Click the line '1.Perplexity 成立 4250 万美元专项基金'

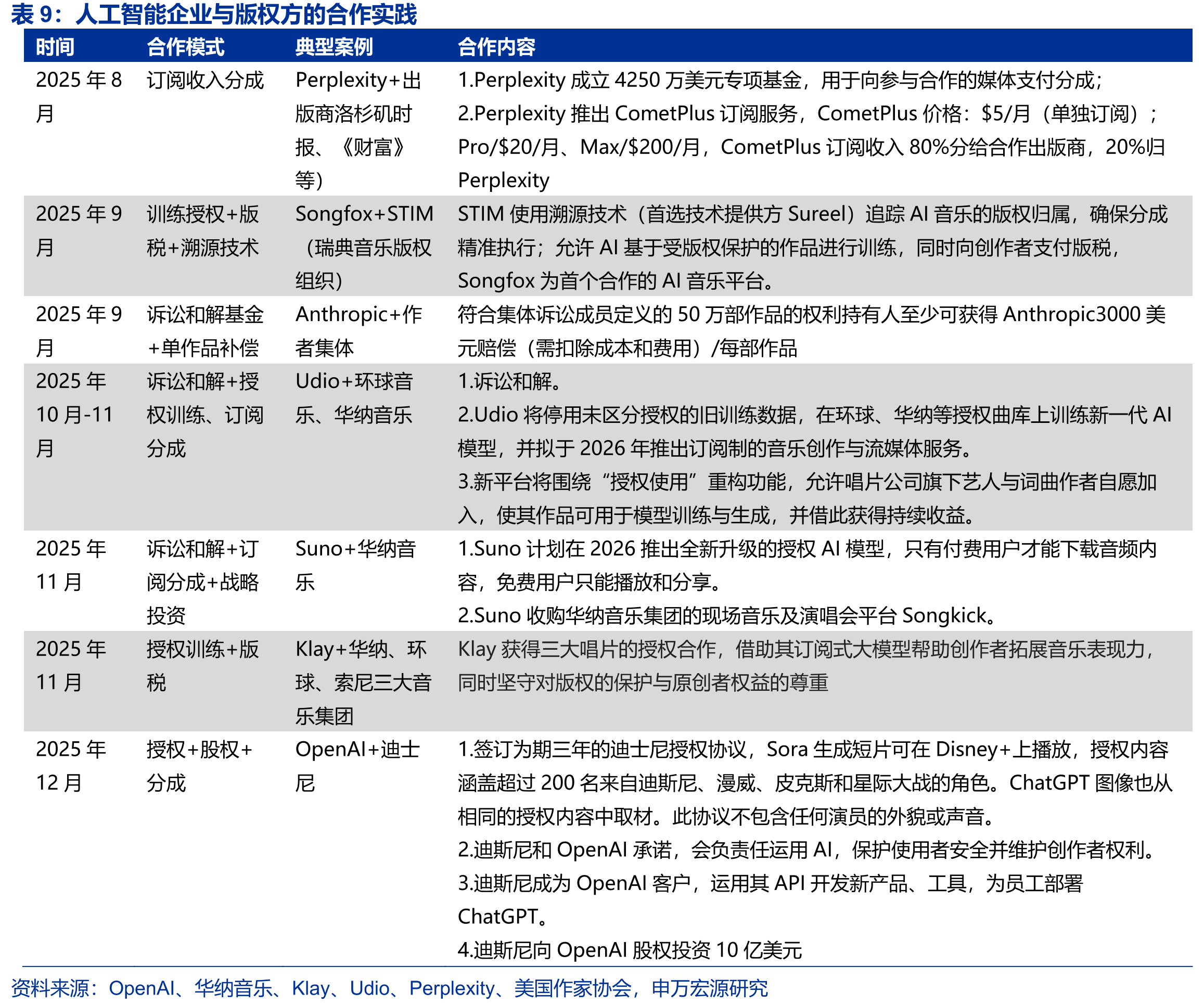pos(780,80)
